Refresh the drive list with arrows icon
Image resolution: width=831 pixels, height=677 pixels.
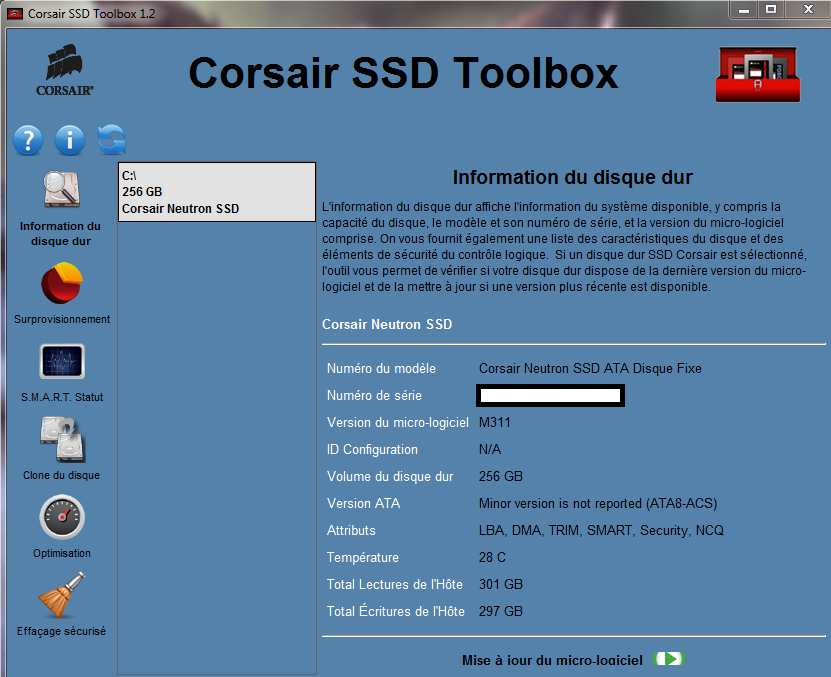[112, 140]
